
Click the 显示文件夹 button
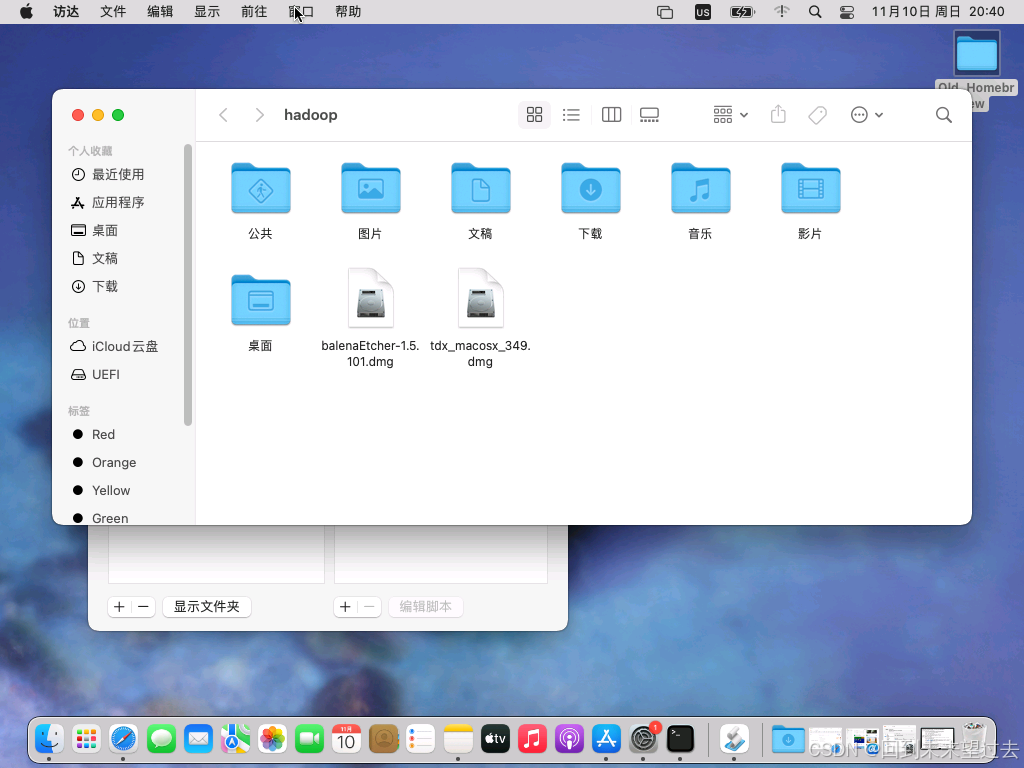[206, 607]
